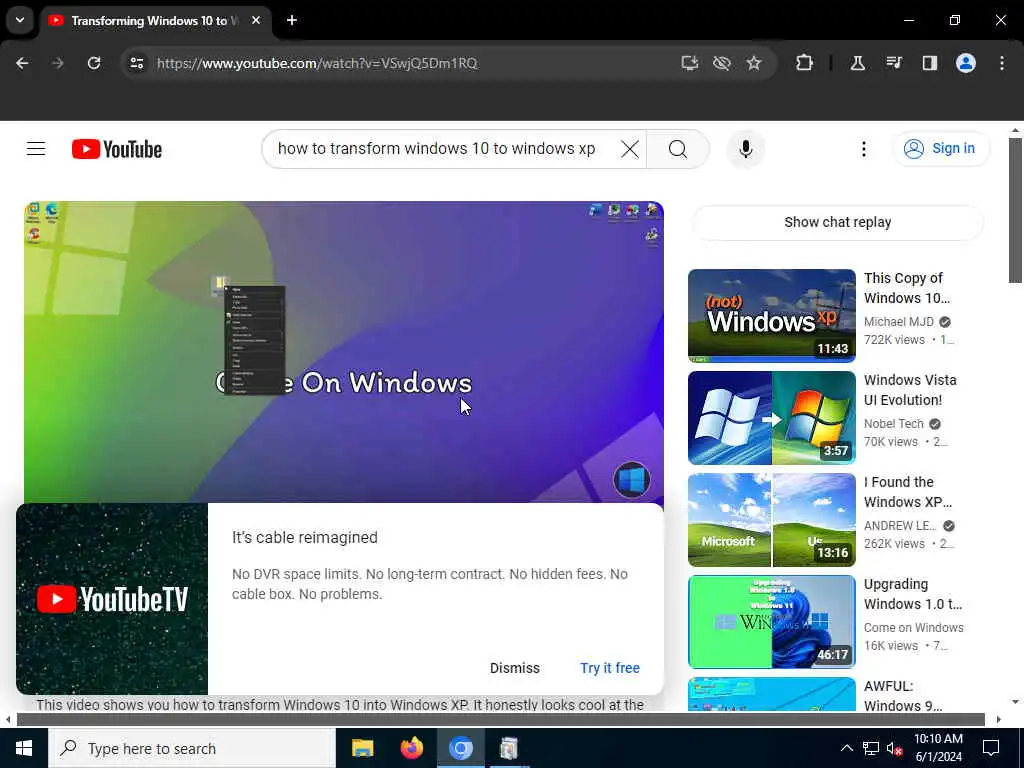Viewport: 1024px width, 768px height.
Task: Bookmark this page with the star icon
Action: pyautogui.click(x=754, y=63)
